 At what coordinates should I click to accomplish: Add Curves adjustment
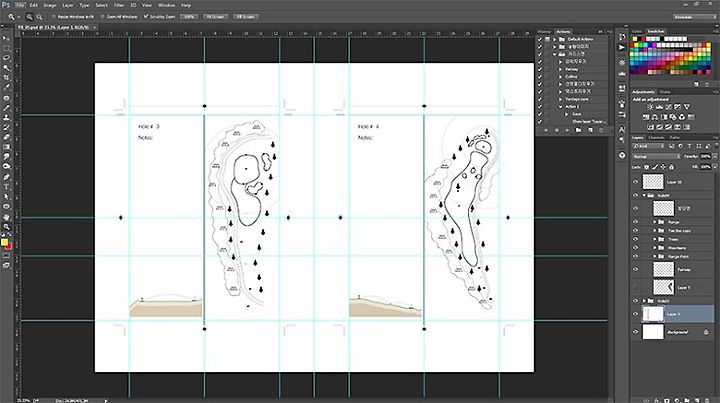[668, 107]
